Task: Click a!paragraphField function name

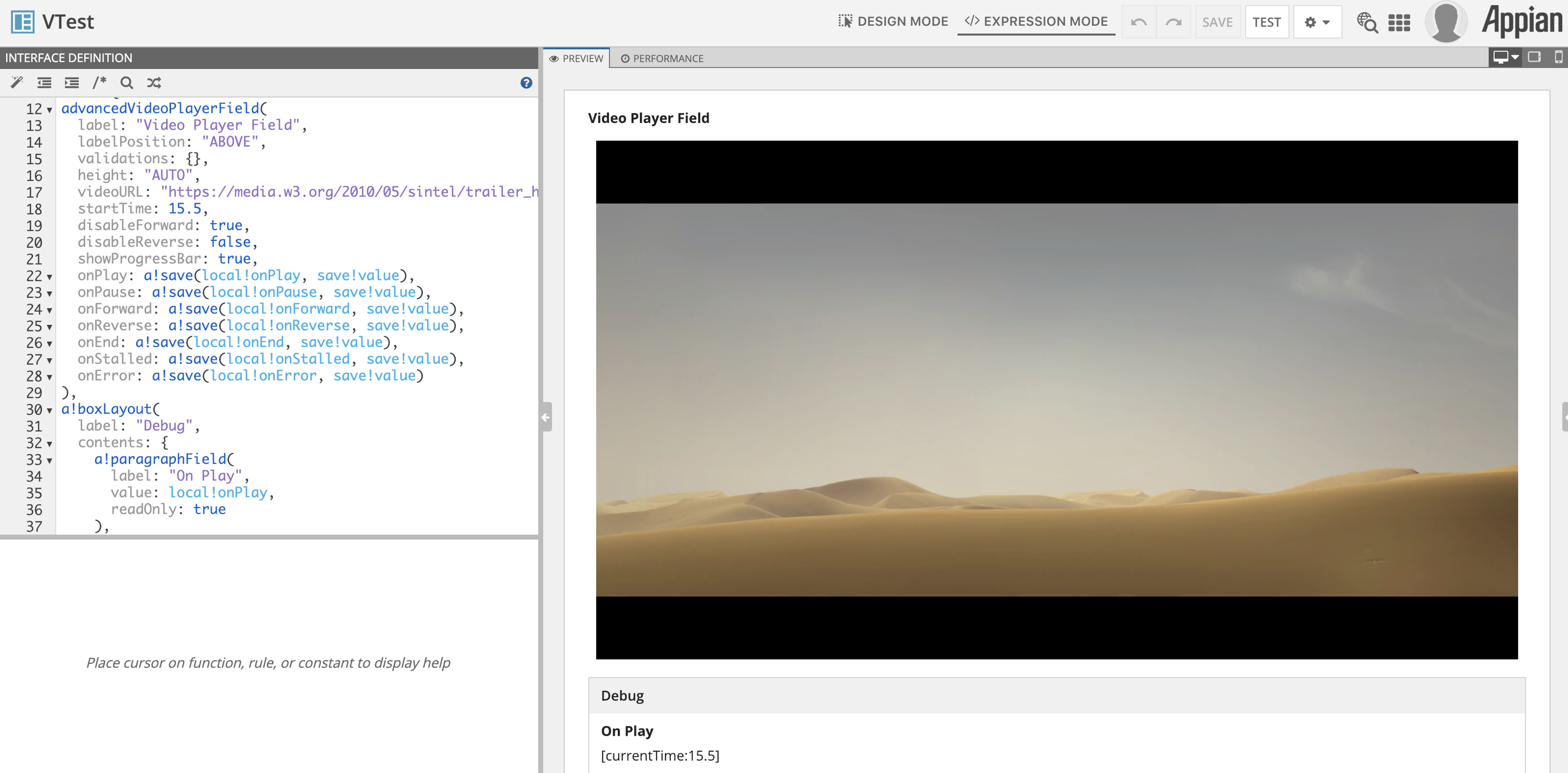Action: coord(160,459)
